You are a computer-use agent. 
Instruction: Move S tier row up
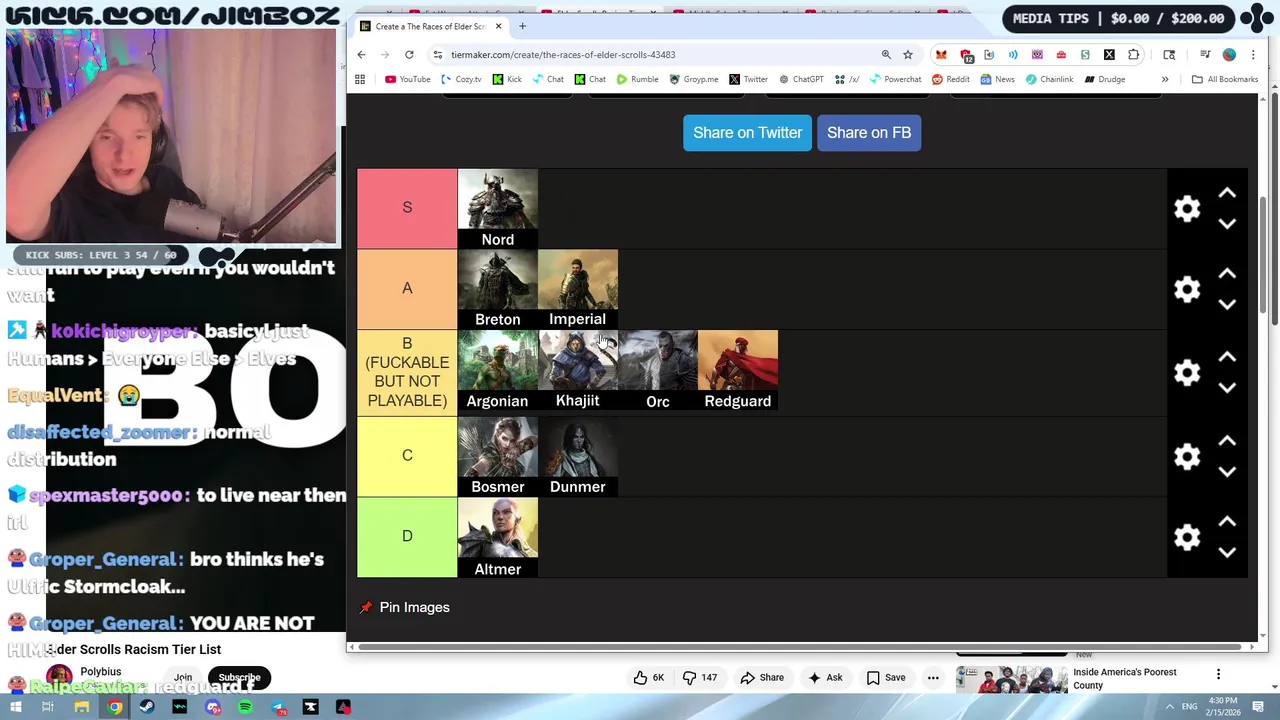tap(1227, 193)
